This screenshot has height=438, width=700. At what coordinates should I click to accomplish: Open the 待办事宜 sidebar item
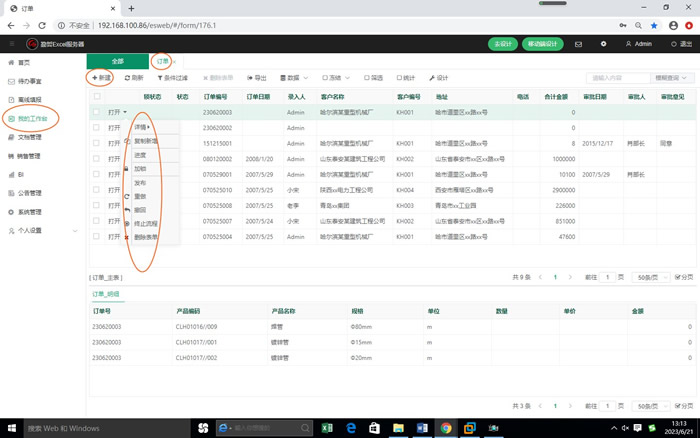(x=29, y=81)
